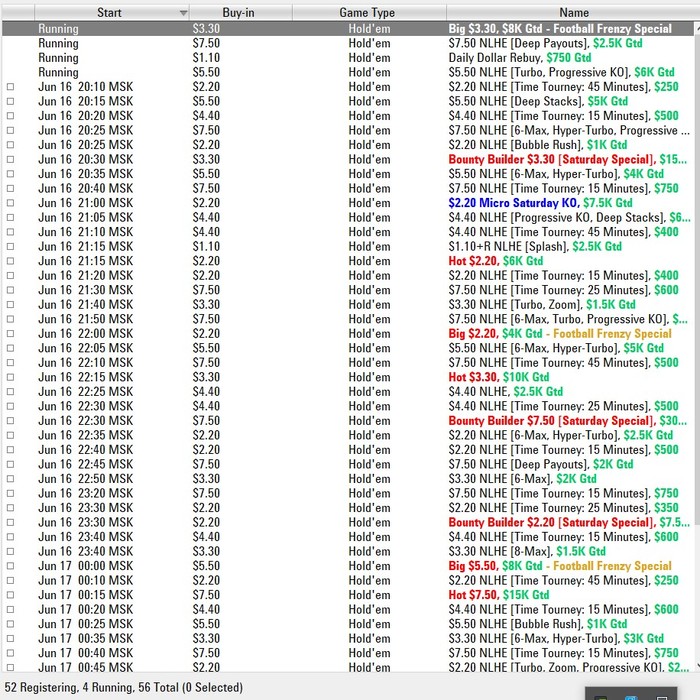Select $7.50 Time Tourney 25 Minutes $600
700x700 pixels.
coord(348,290)
